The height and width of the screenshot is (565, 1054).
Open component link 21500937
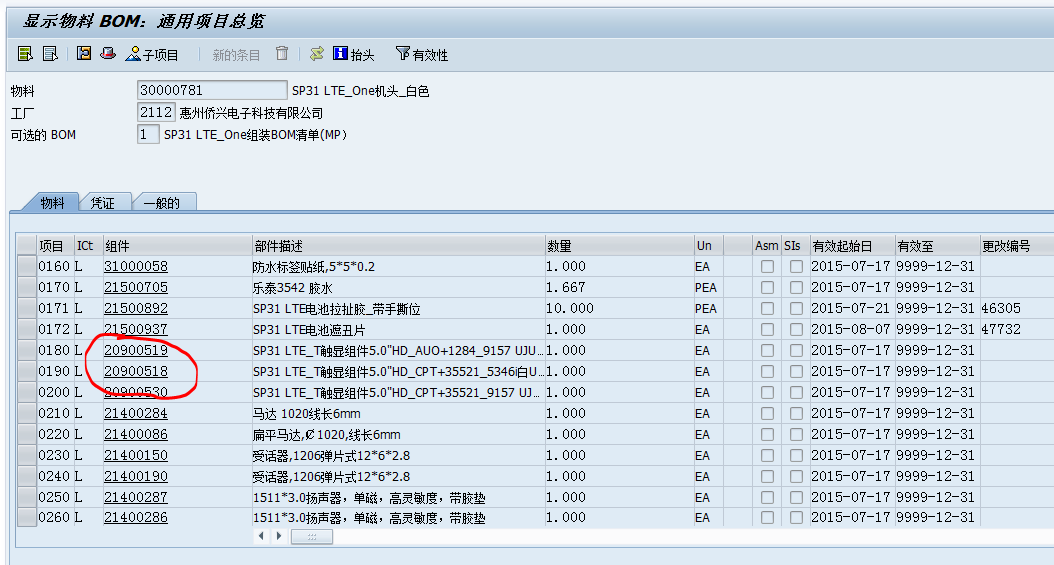coord(136,329)
